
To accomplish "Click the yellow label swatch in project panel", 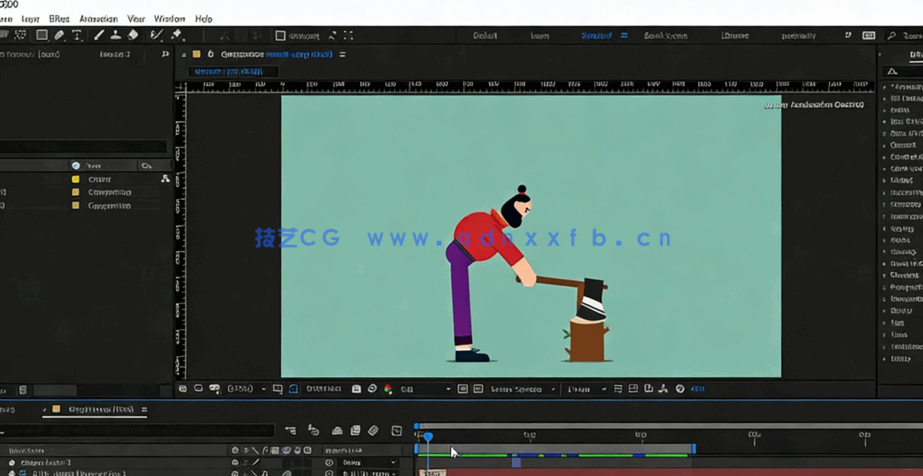I will pyautogui.click(x=75, y=179).
